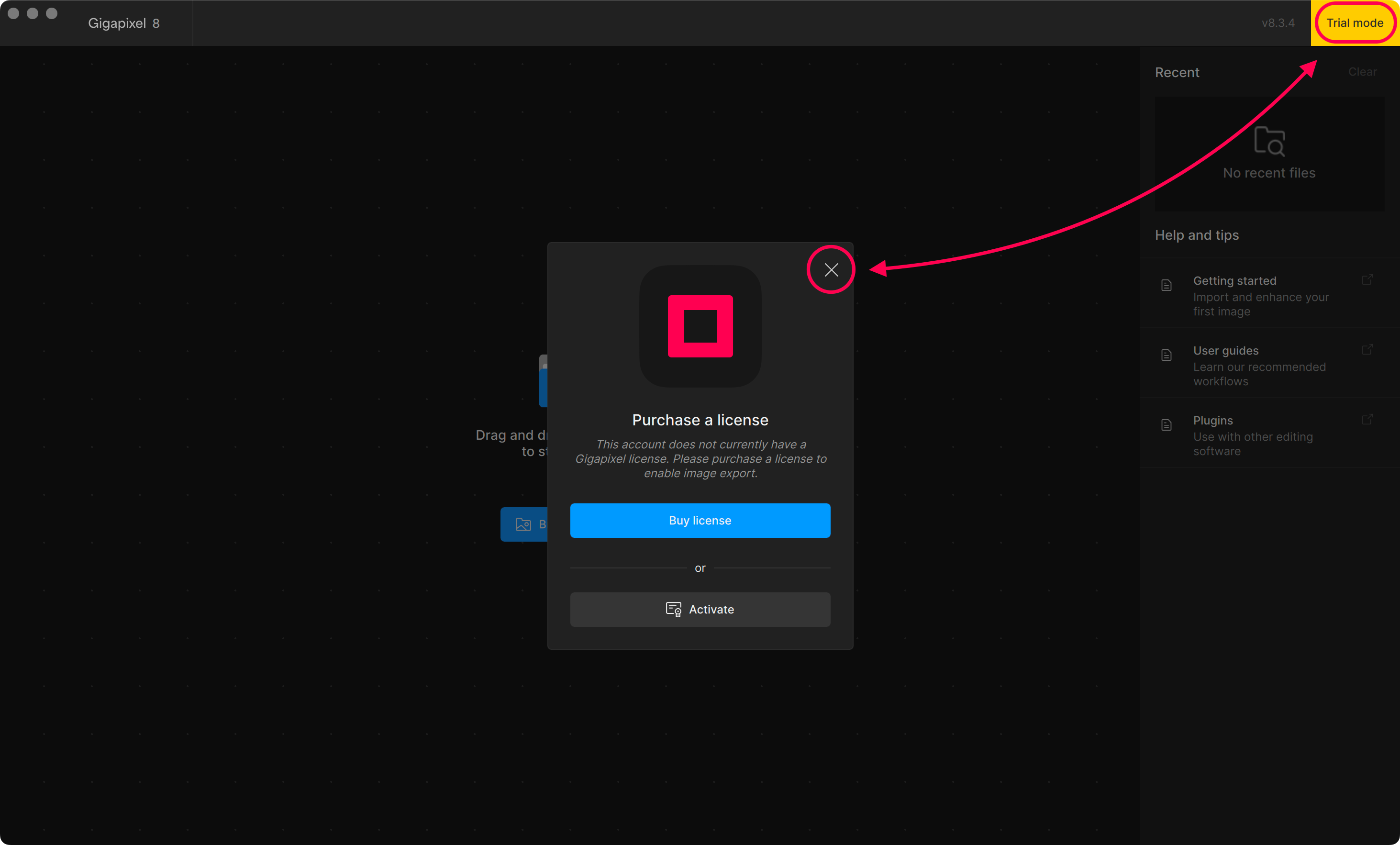
Task: Click the browse images picture icon
Action: click(x=522, y=524)
